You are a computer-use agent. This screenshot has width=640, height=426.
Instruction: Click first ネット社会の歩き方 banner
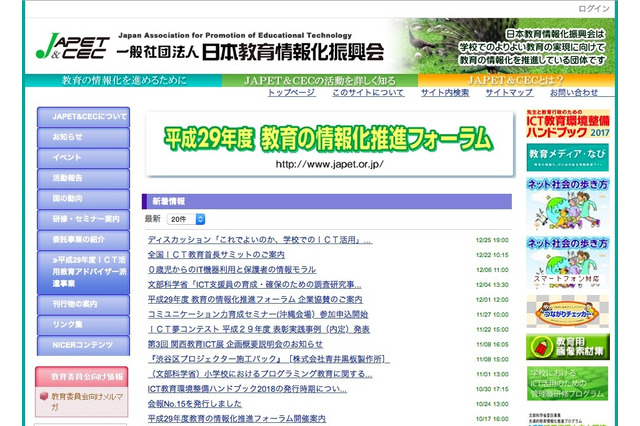click(x=568, y=204)
